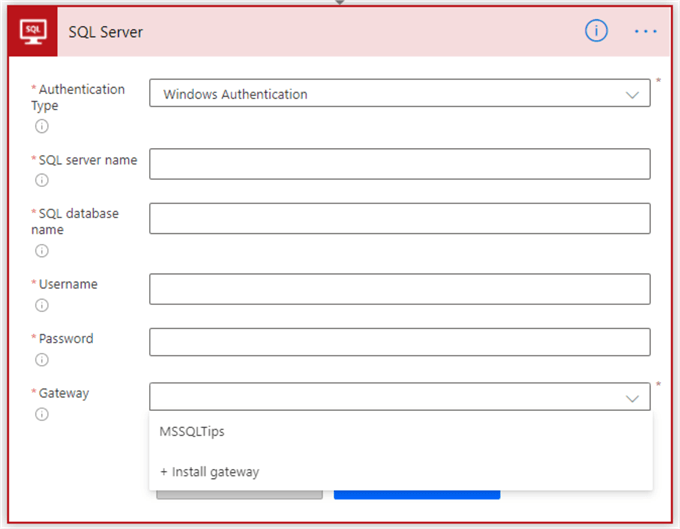This screenshot has width=680, height=529.
Task: Click the Authentication Type label
Action: (x=78, y=98)
